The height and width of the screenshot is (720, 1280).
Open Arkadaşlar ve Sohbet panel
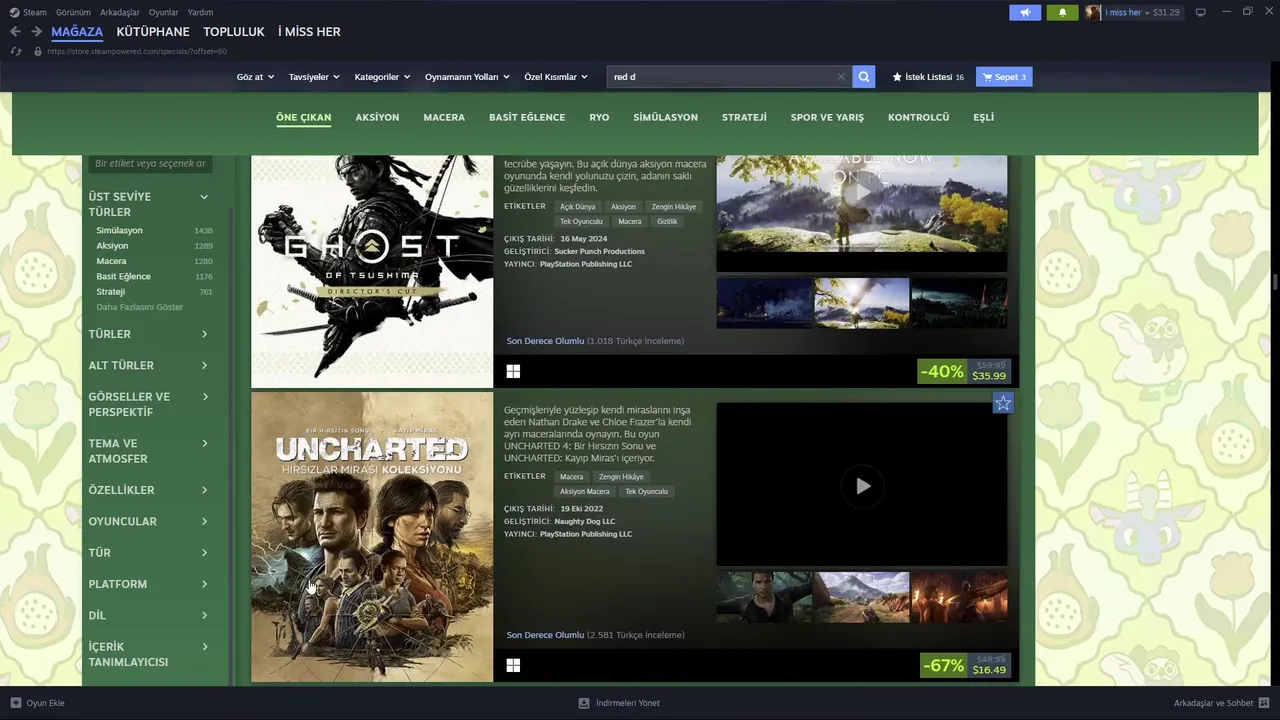tap(1222, 703)
